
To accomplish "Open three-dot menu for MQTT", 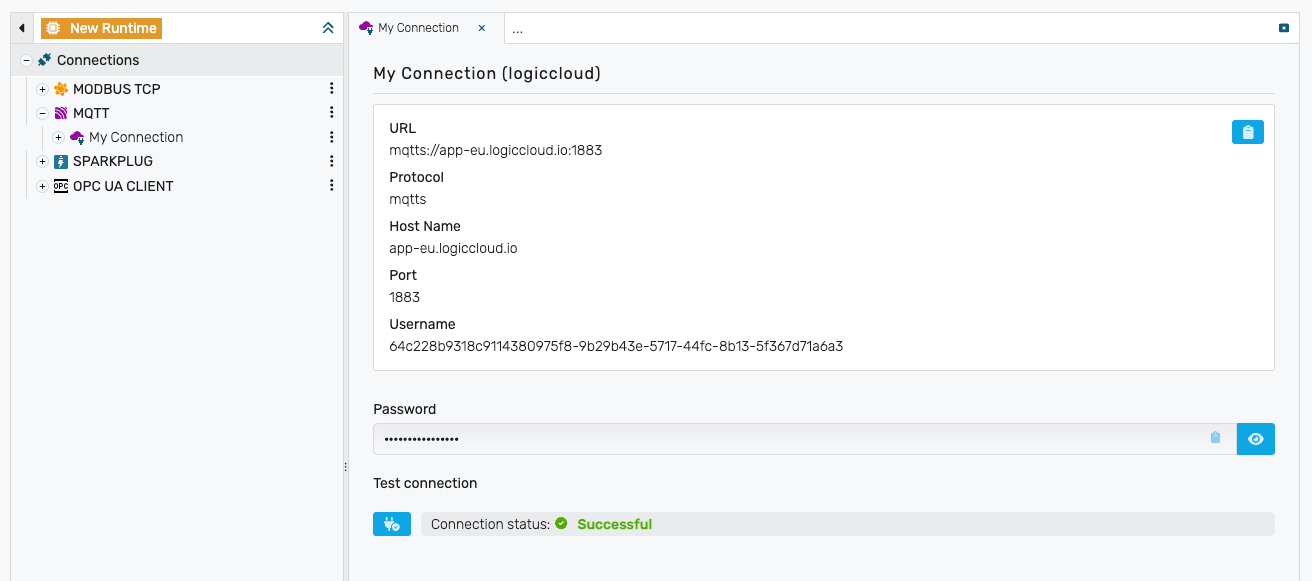I will pyautogui.click(x=332, y=113).
